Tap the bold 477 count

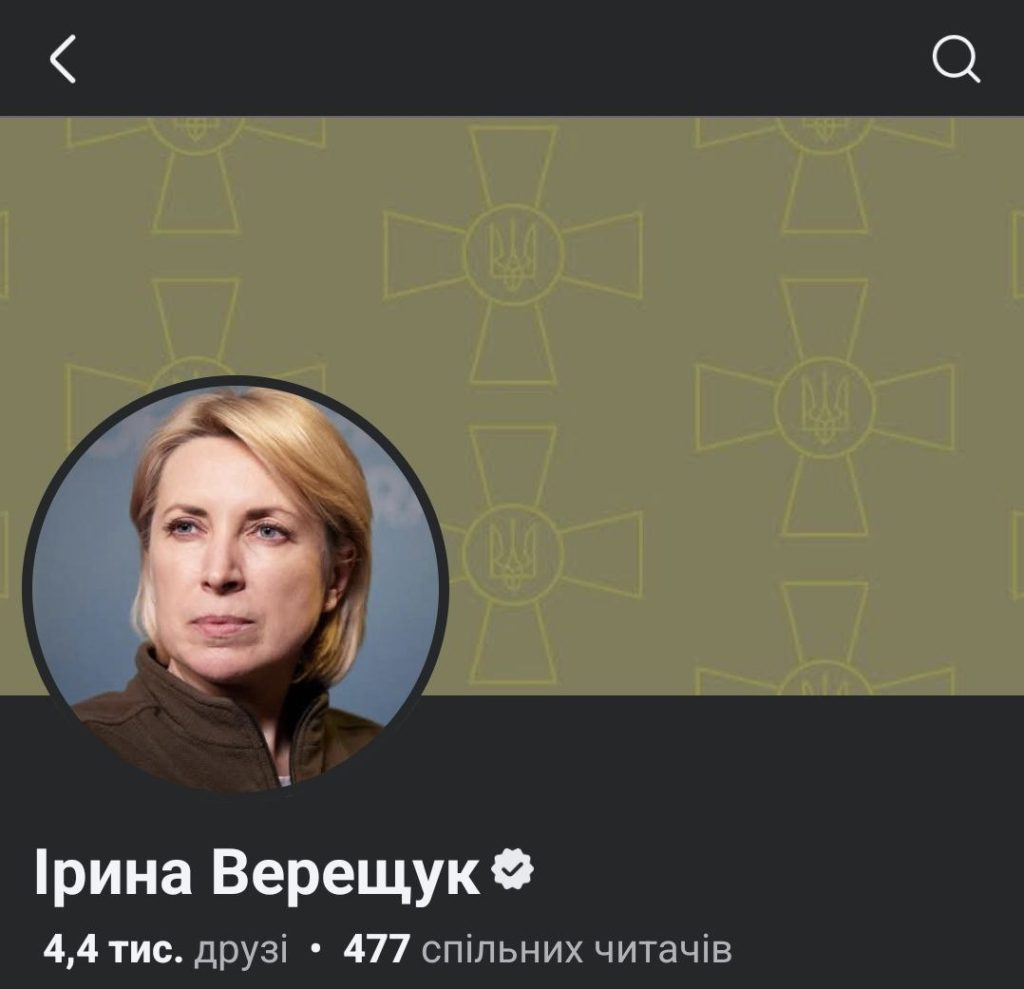377,949
